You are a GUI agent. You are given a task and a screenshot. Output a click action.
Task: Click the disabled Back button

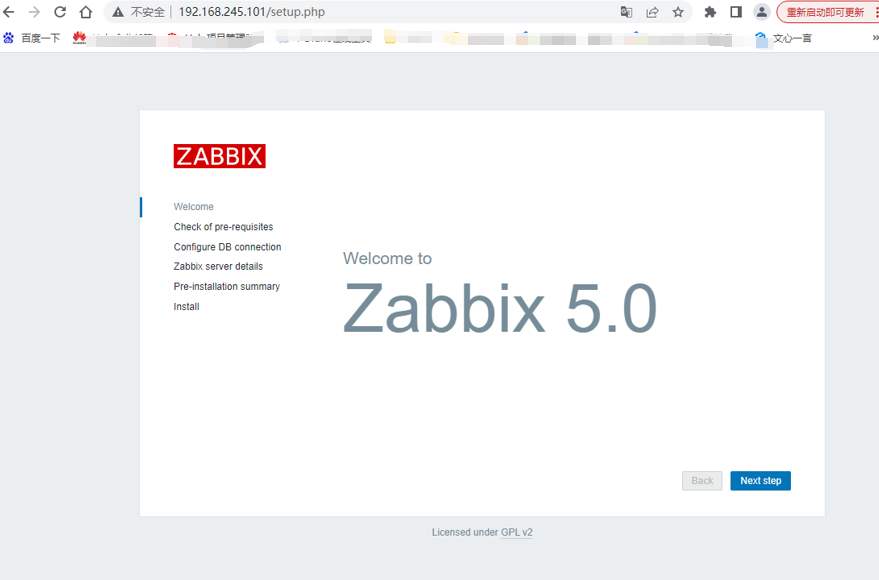[x=702, y=481]
